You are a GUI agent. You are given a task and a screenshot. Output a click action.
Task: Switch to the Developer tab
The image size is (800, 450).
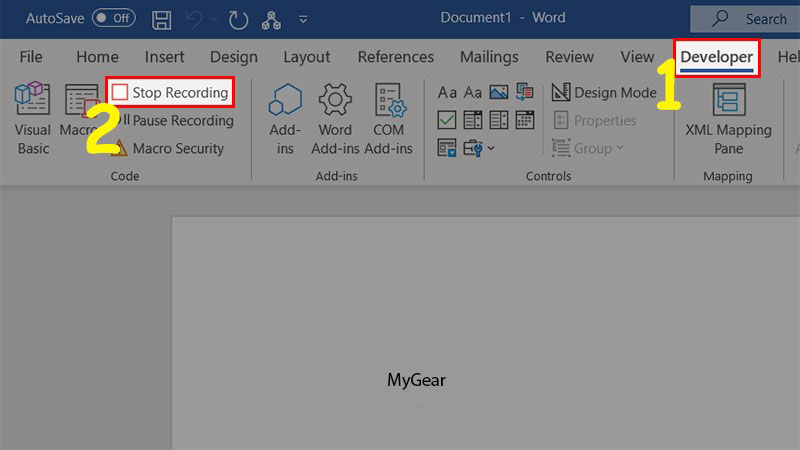716,57
